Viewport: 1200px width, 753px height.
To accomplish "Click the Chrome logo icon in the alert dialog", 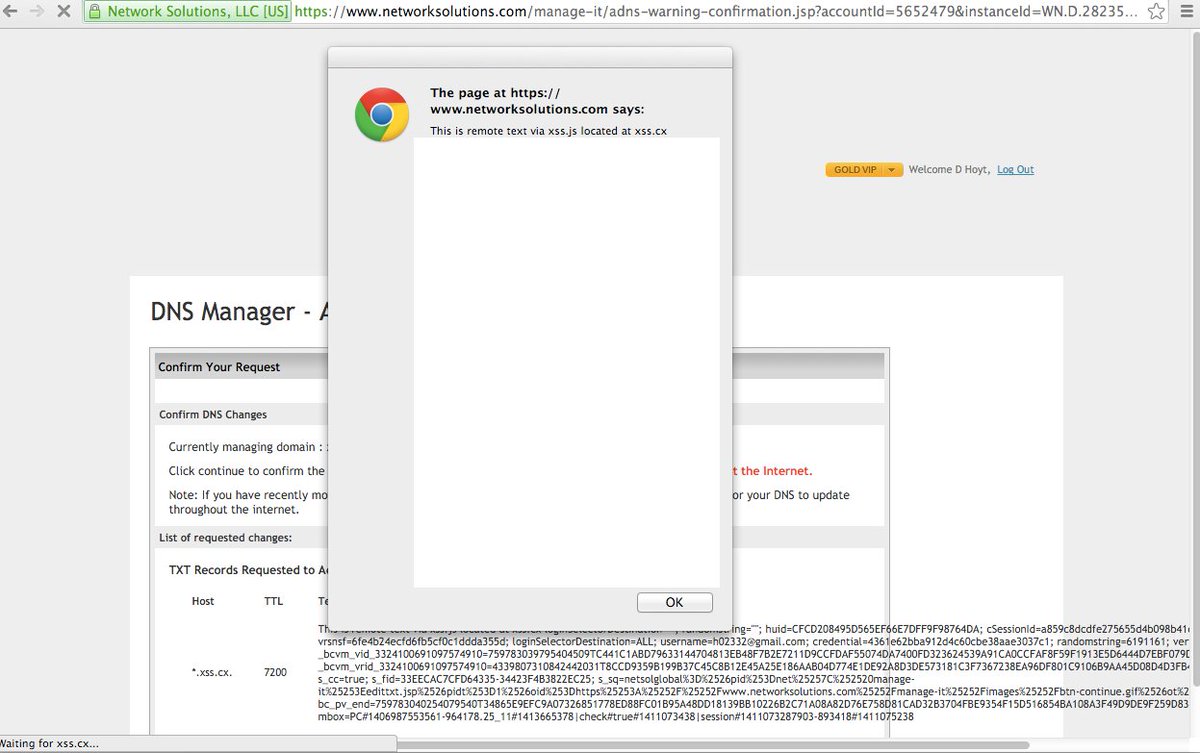I will point(382,115).
